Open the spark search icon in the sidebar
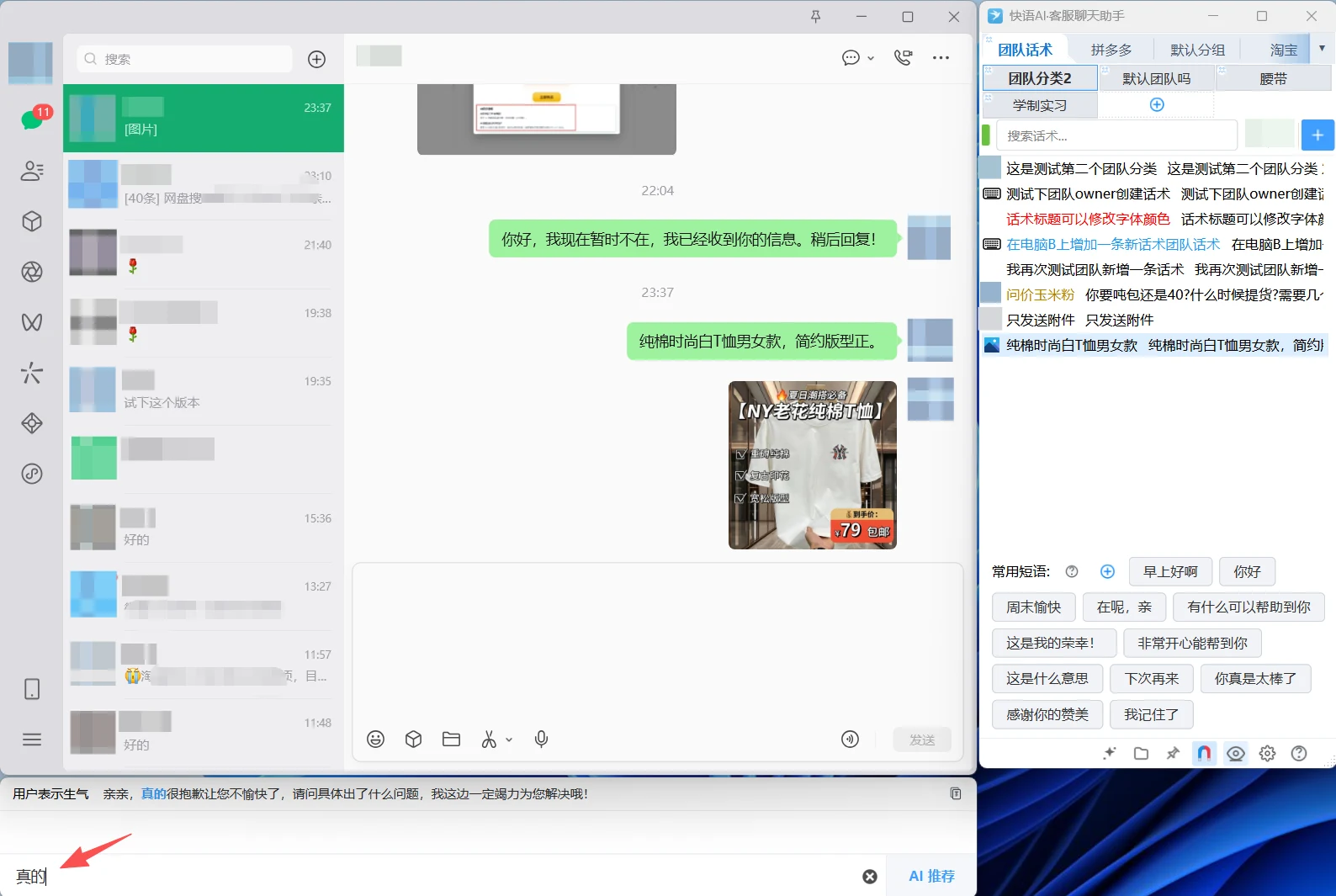This screenshot has width=1336, height=896. pyautogui.click(x=32, y=373)
